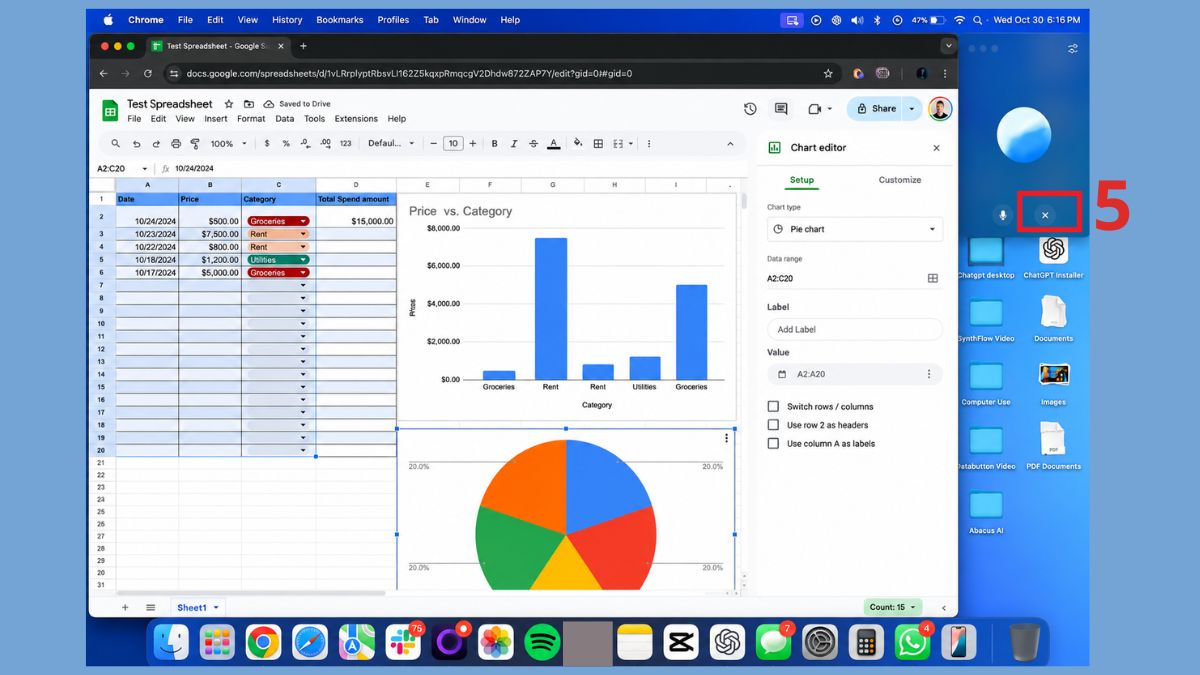This screenshot has height=675, width=1200.
Task: Print the spreadsheet using printer icon
Action: [176, 144]
